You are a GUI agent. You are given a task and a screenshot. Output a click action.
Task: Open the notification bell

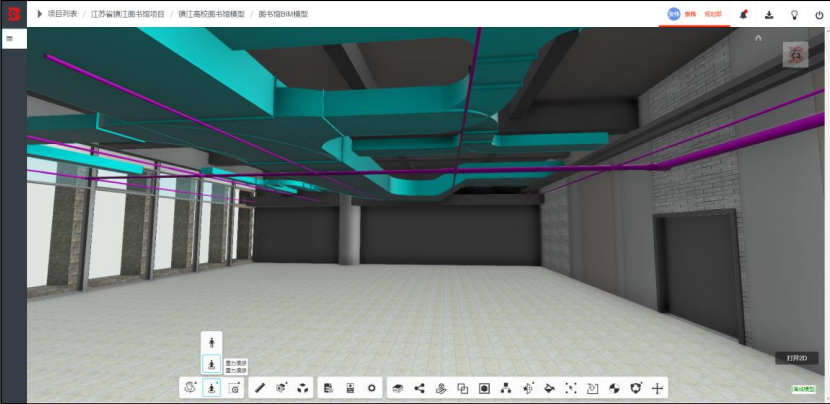click(x=744, y=15)
